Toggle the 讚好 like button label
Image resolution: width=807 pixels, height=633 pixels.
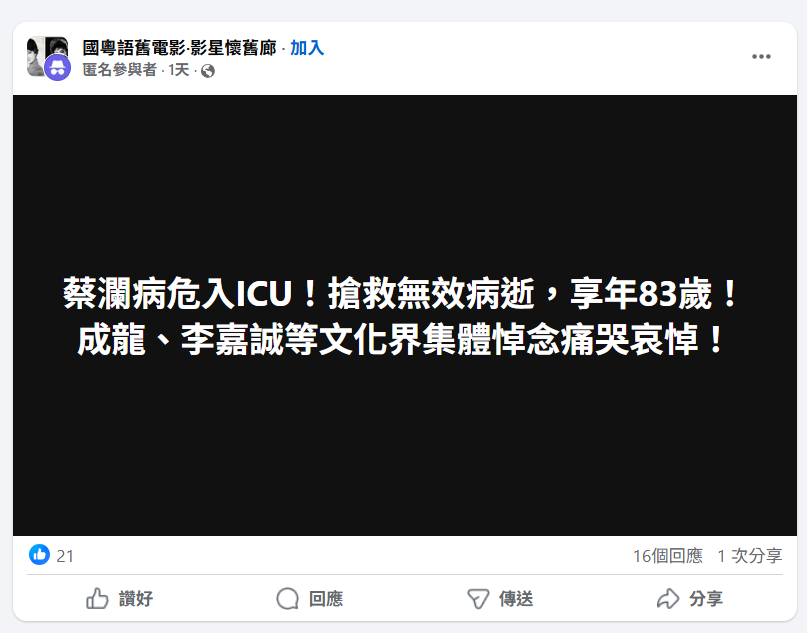point(136,599)
